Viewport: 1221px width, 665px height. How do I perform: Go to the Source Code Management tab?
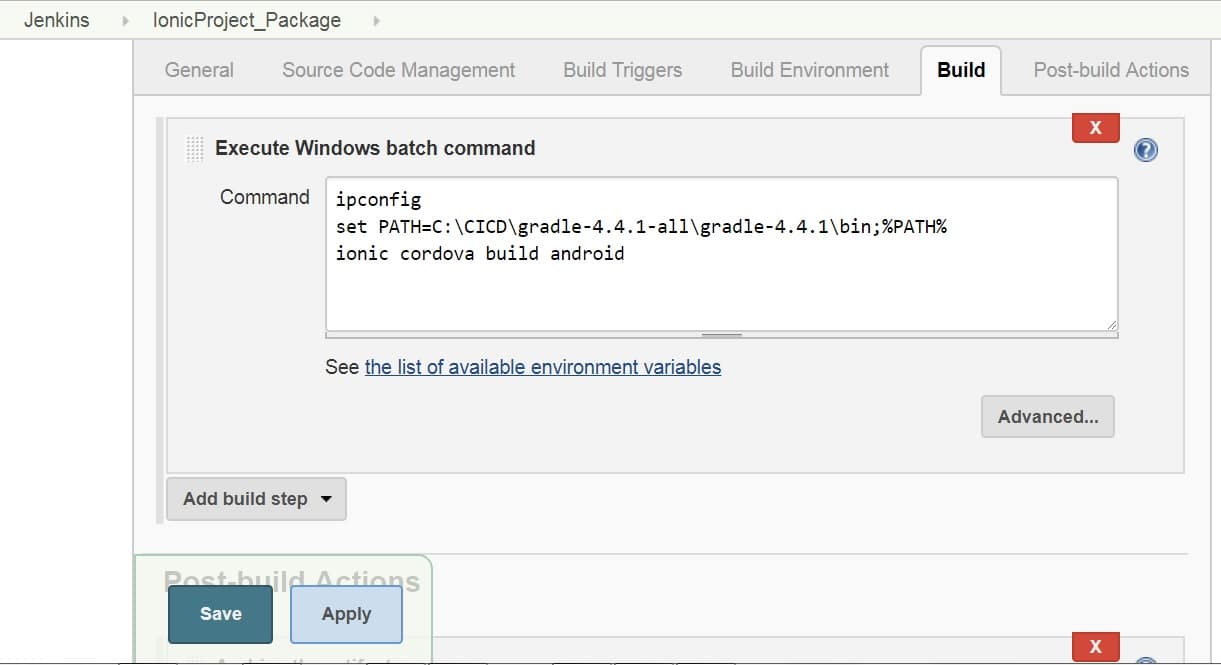point(398,70)
